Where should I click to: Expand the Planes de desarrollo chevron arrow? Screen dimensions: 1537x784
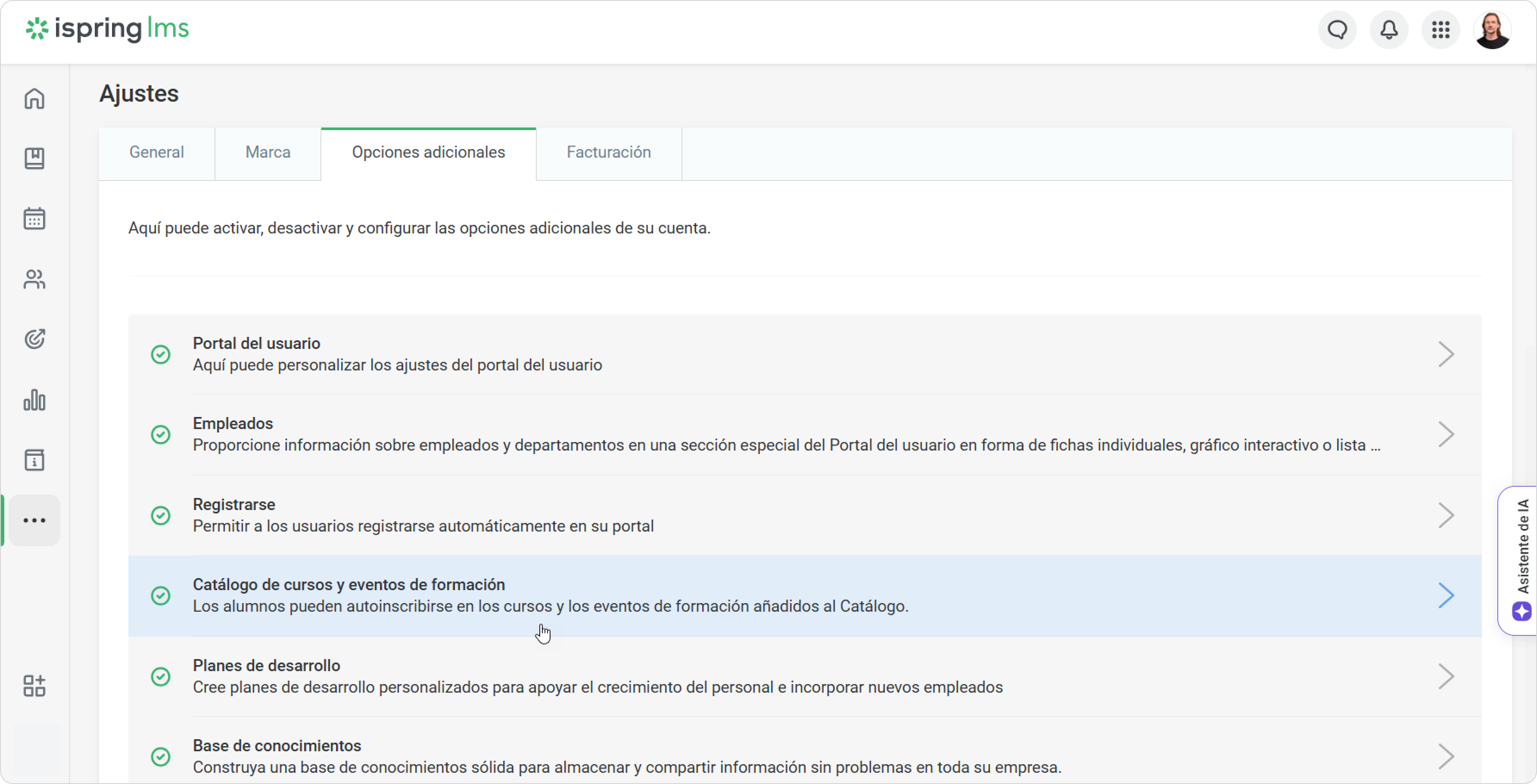tap(1446, 677)
